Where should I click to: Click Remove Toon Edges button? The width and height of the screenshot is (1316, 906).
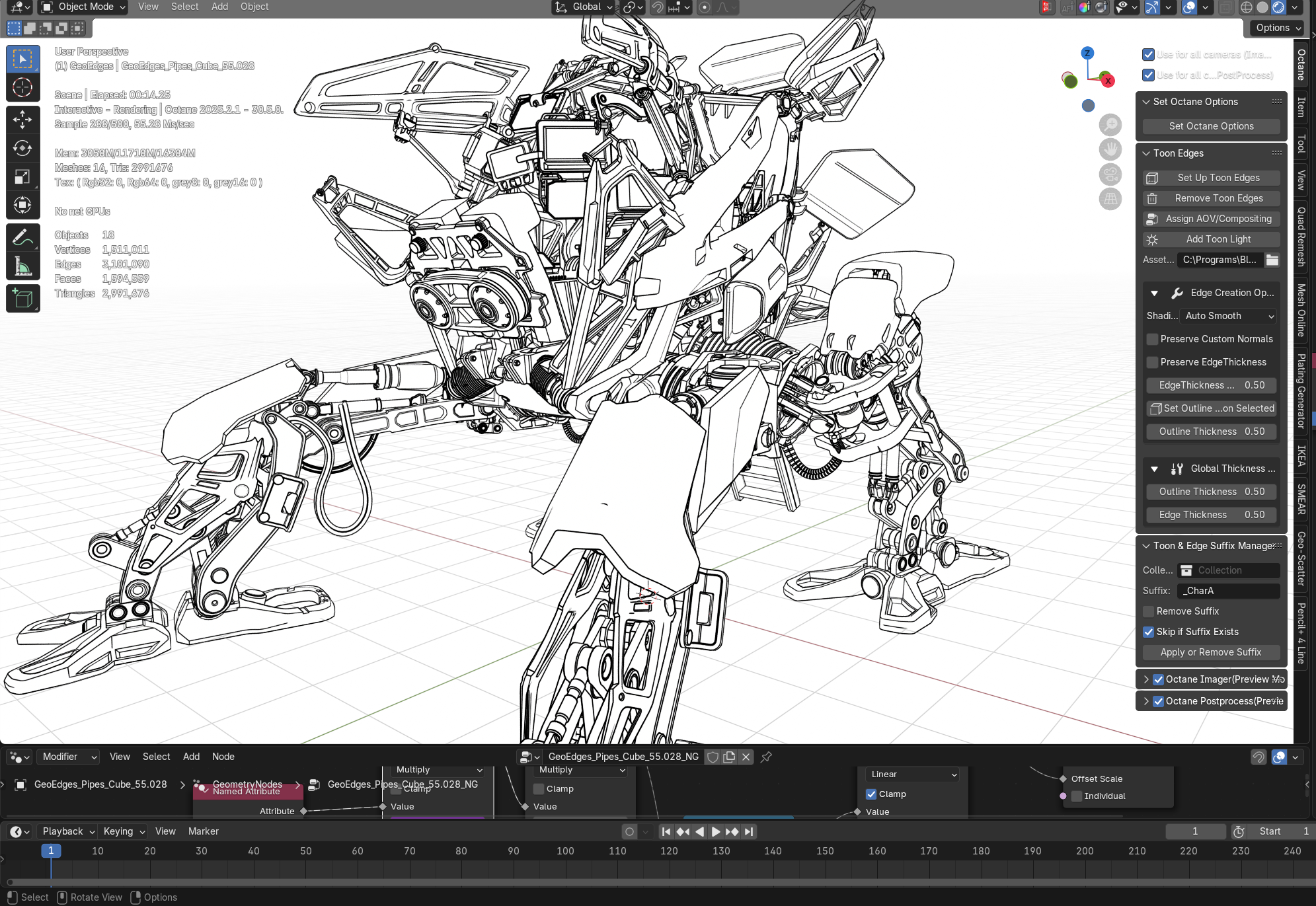[1211, 199]
